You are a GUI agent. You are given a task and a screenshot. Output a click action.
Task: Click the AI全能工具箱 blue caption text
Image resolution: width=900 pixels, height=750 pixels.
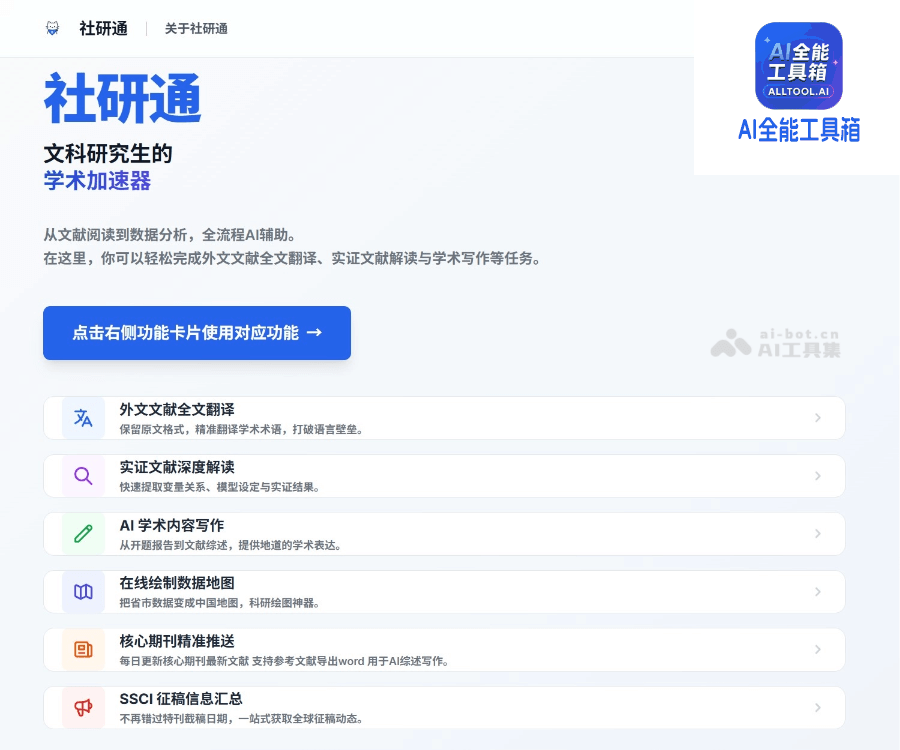point(799,130)
